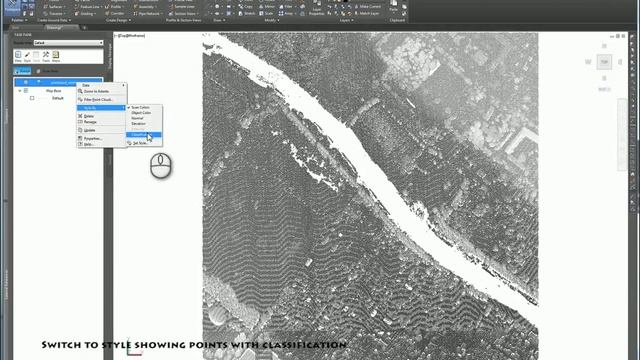This screenshot has width=640, height=360.
Task: Select the Mirror tool in Modify panel
Action: coord(267,7)
